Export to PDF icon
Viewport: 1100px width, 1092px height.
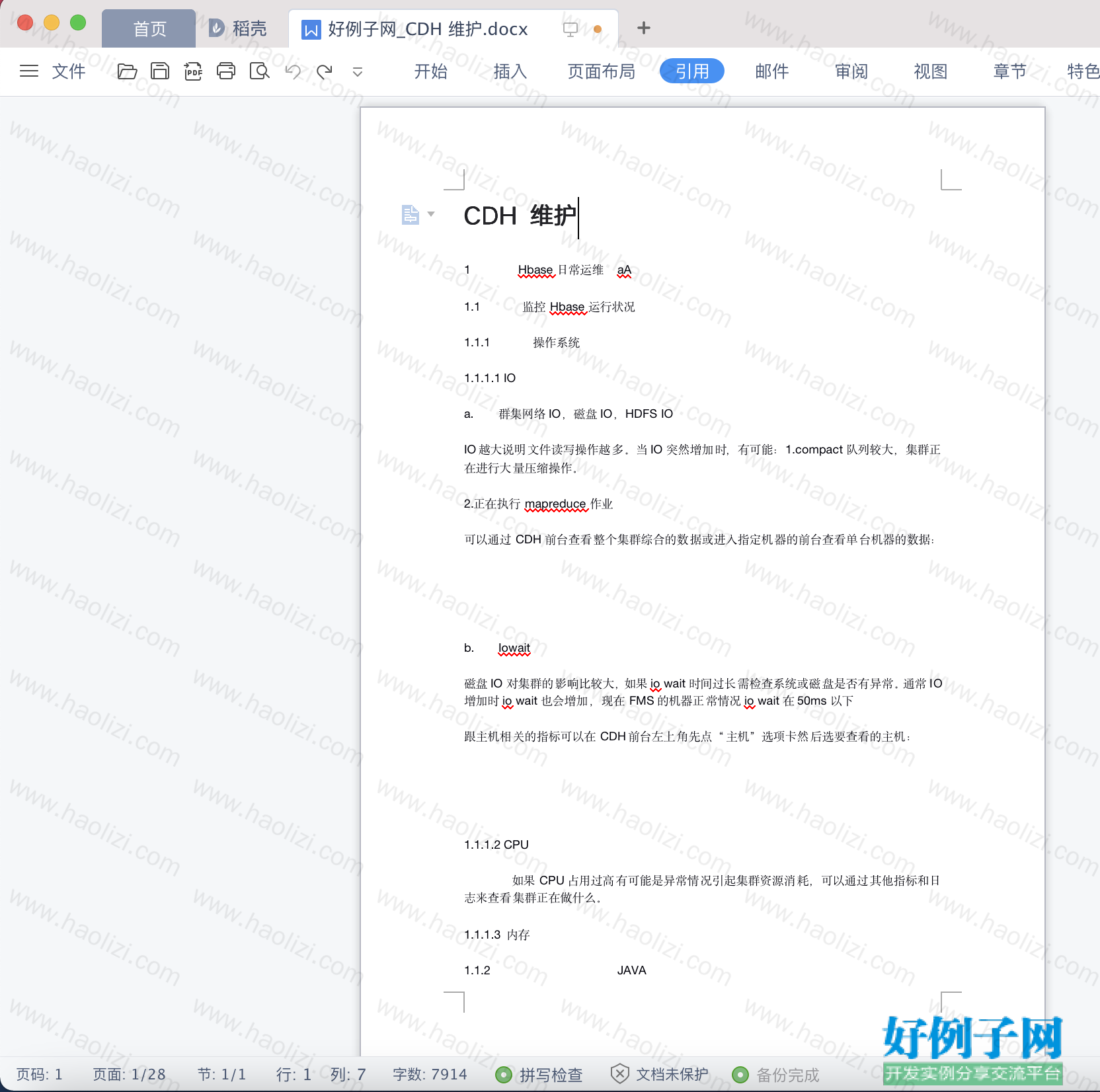coord(193,71)
